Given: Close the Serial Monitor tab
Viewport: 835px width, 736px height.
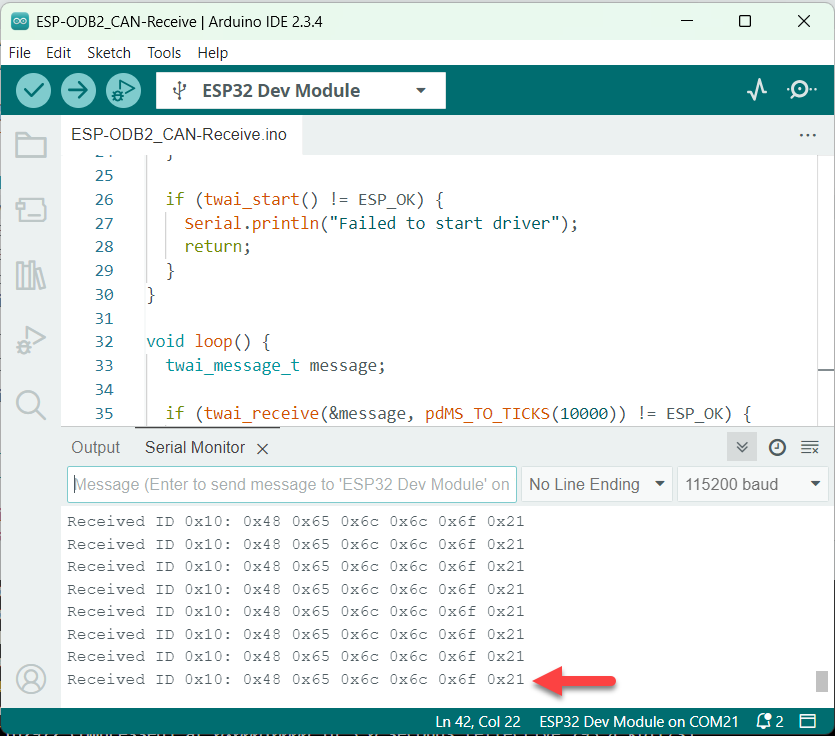Looking at the screenshot, I should click(262, 449).
